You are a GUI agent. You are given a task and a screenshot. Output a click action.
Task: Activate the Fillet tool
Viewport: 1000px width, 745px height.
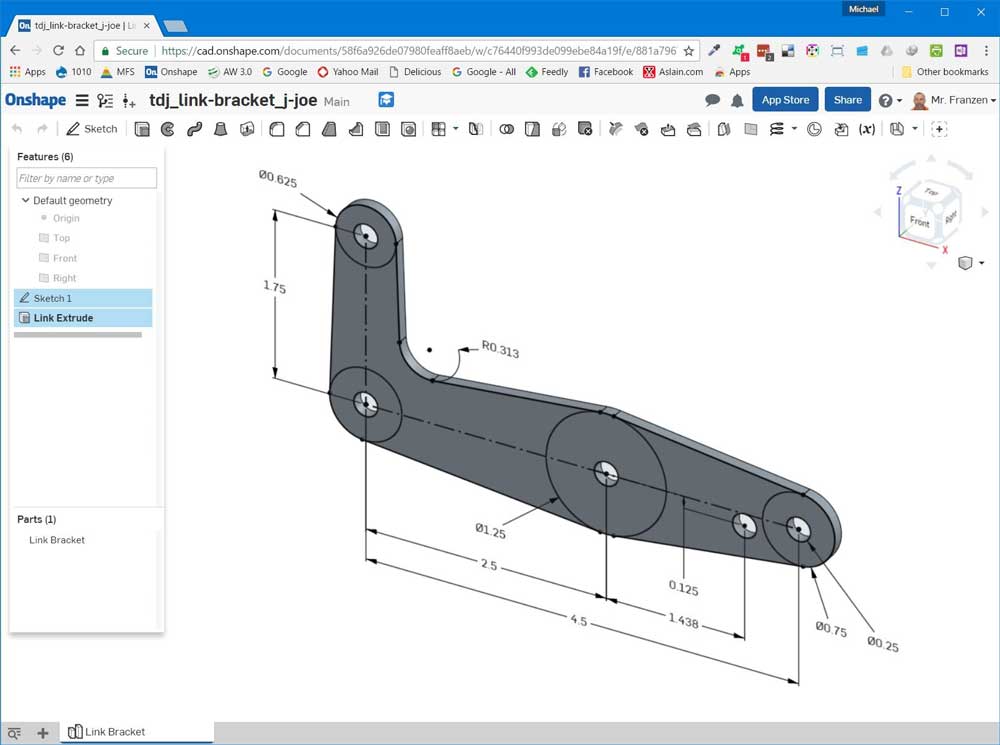tap(277, 129)
